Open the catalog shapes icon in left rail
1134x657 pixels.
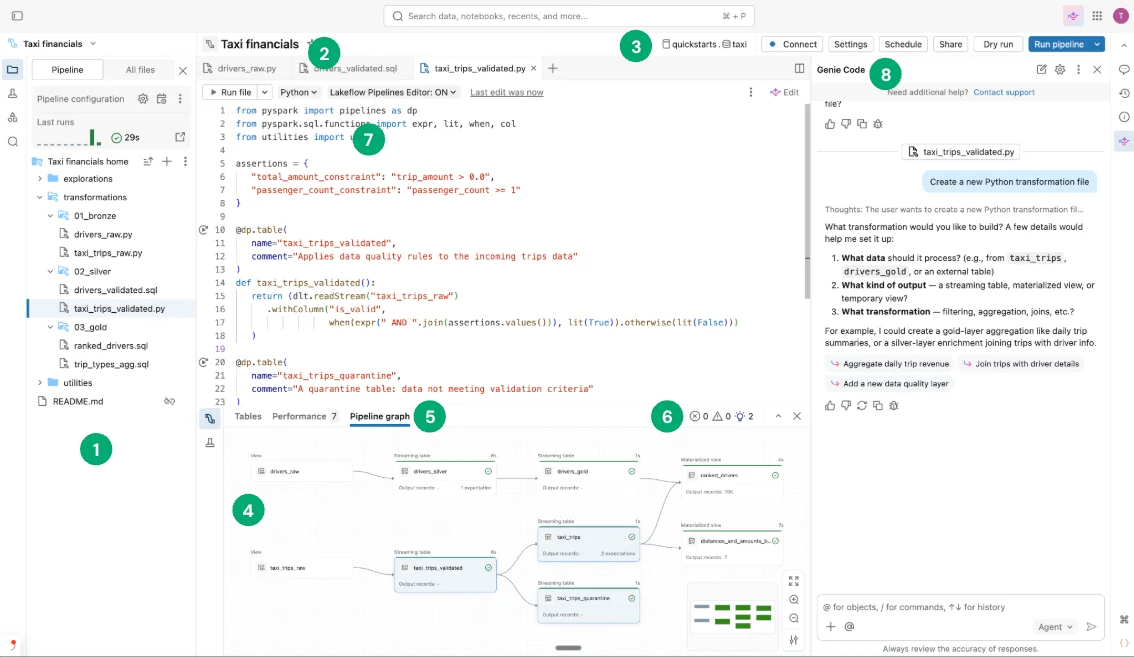tap(12, 117)
